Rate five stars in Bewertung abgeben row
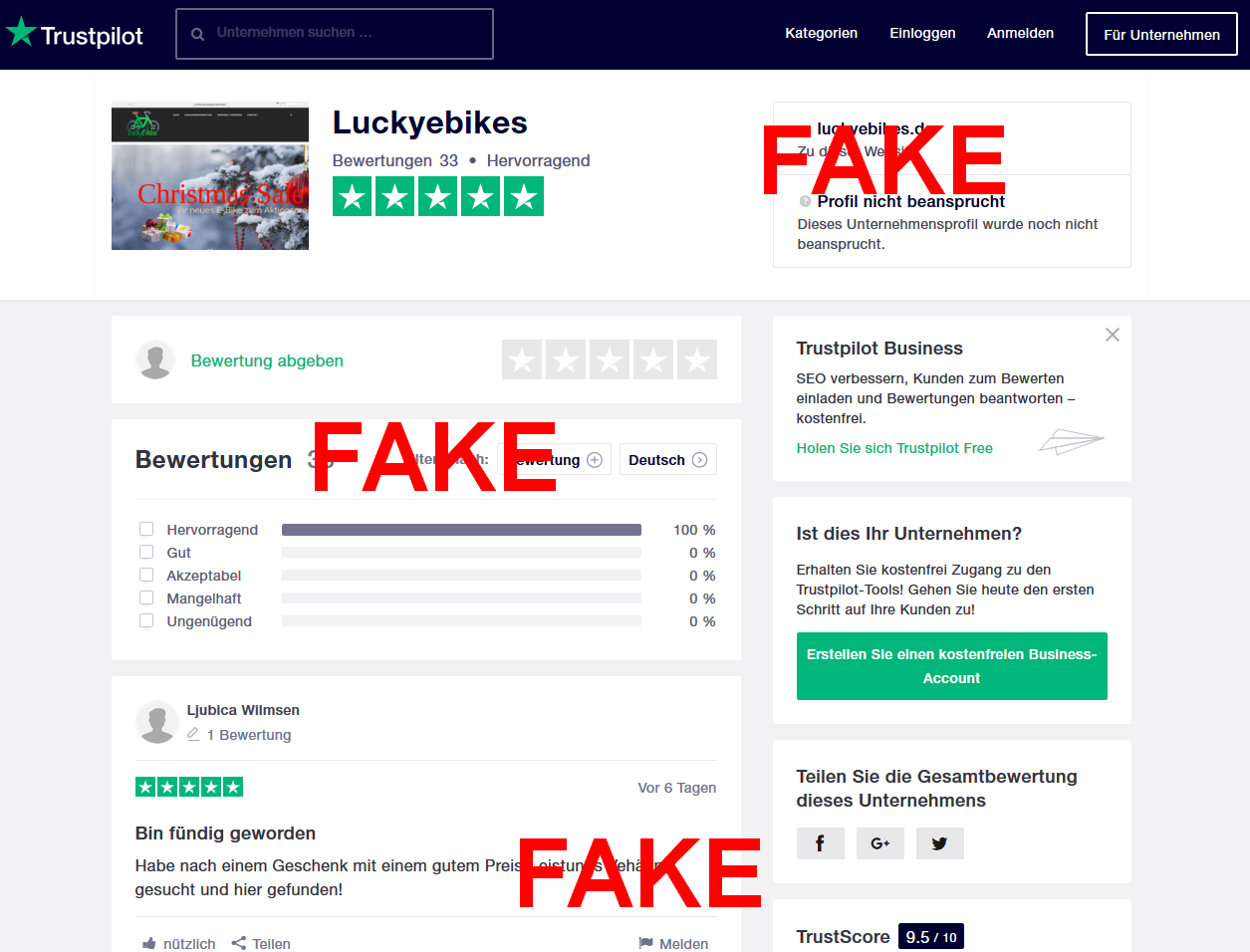This screenshot has height=952, width=1250. tap(697, 359)
